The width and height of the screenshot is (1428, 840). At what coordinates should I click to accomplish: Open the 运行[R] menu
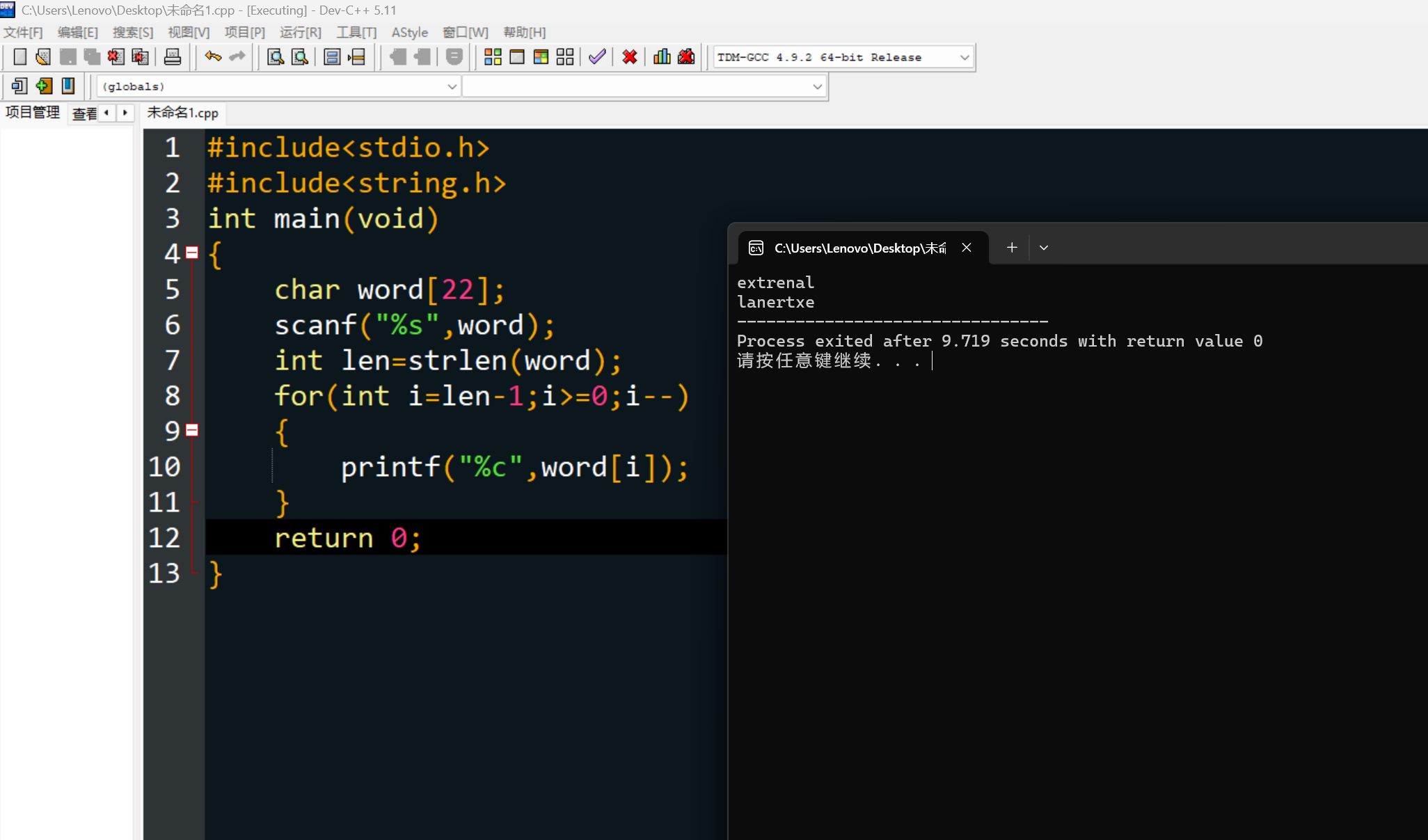(x=300, y=32)
